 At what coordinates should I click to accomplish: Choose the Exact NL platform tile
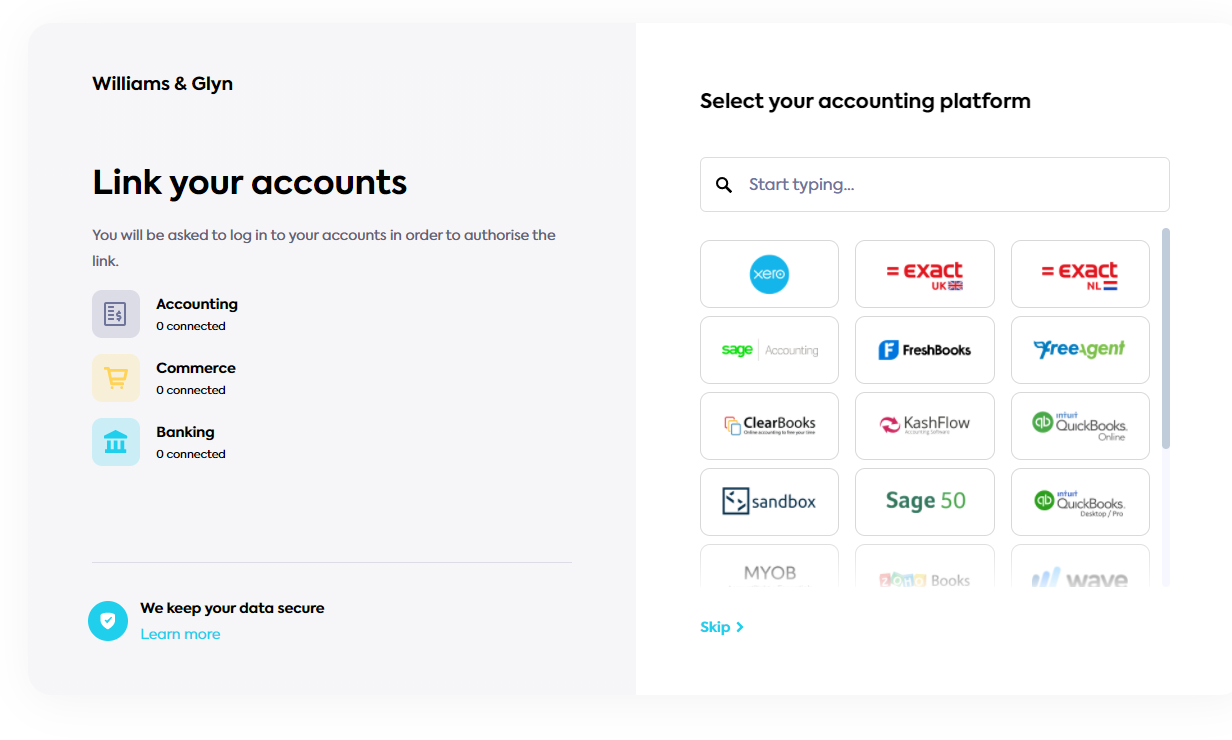(x=1080, y=274)
